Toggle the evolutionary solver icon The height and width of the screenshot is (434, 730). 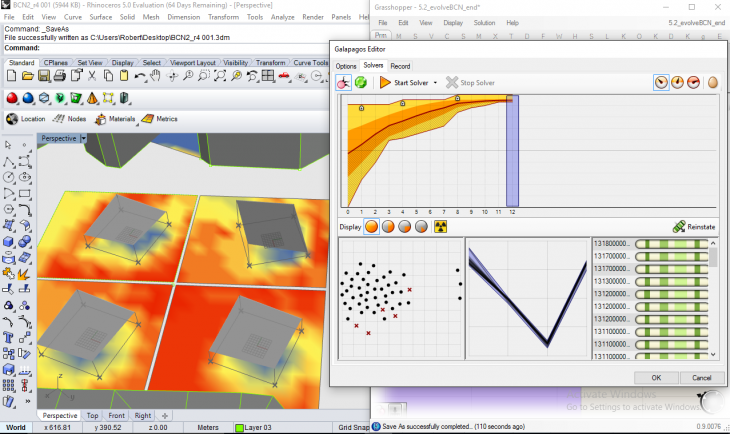343,83
